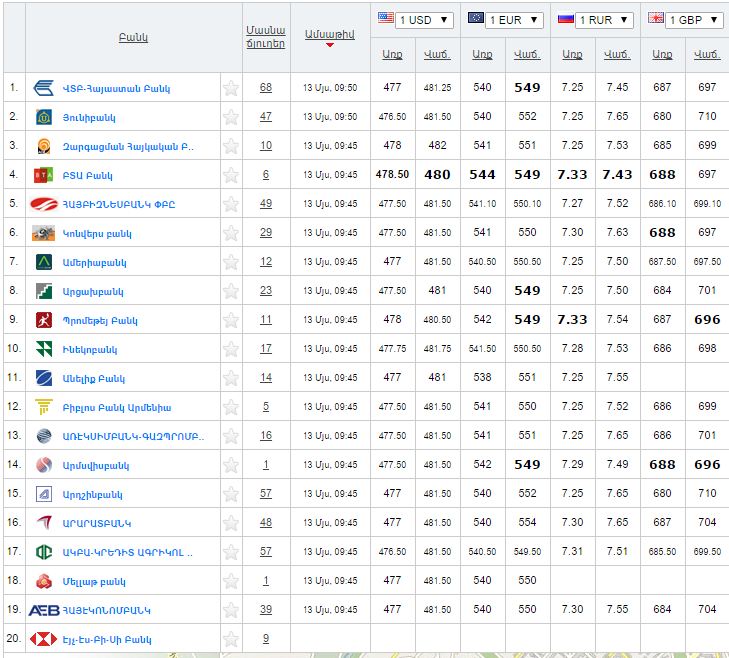The height and width of the screenshot is (658, 729).
Task: Sort by the Բանկ column header
Action: pyautogui.click(x=132, y=37)
